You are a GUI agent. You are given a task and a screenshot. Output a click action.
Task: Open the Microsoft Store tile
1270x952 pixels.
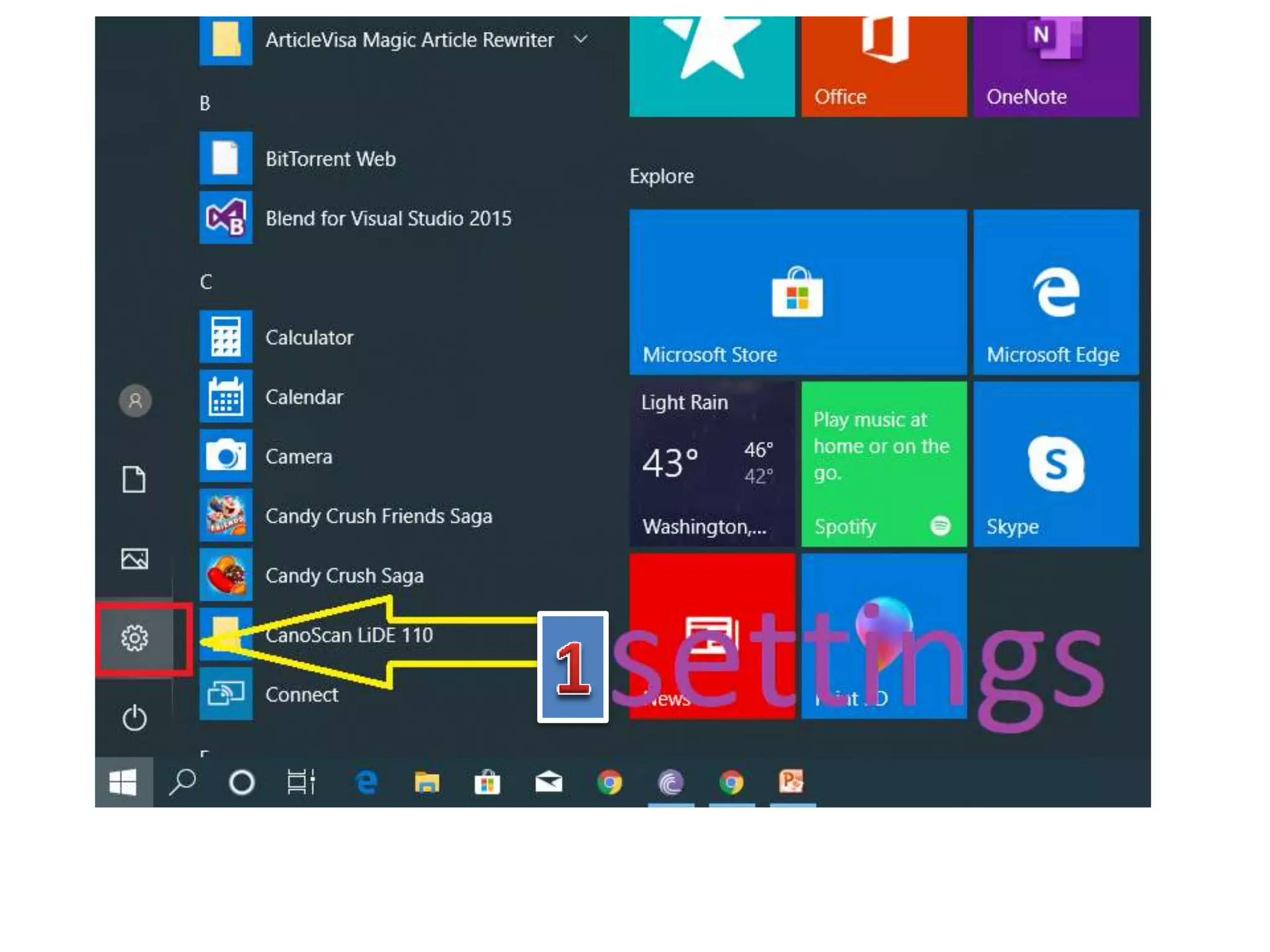(797, 293)
